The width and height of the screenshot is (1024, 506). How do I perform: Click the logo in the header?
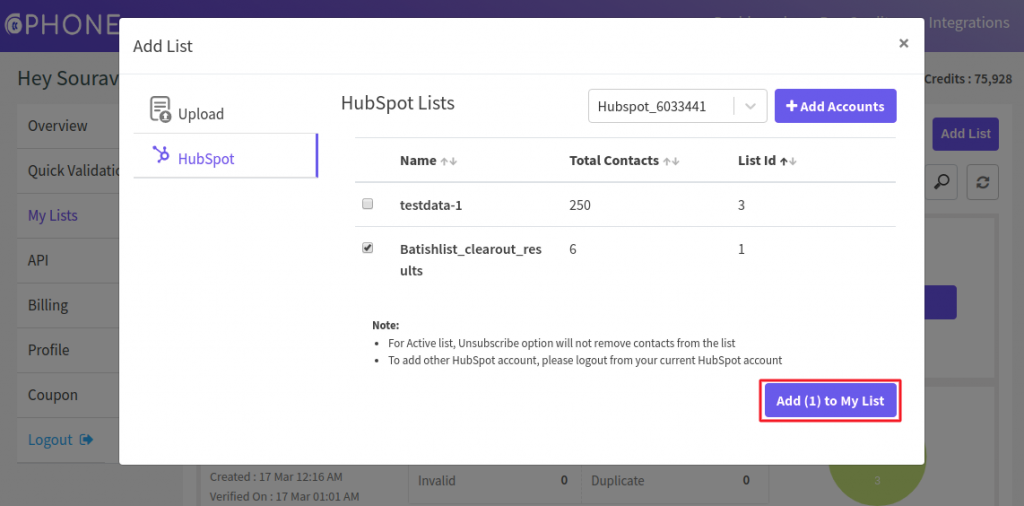(63, 24)
